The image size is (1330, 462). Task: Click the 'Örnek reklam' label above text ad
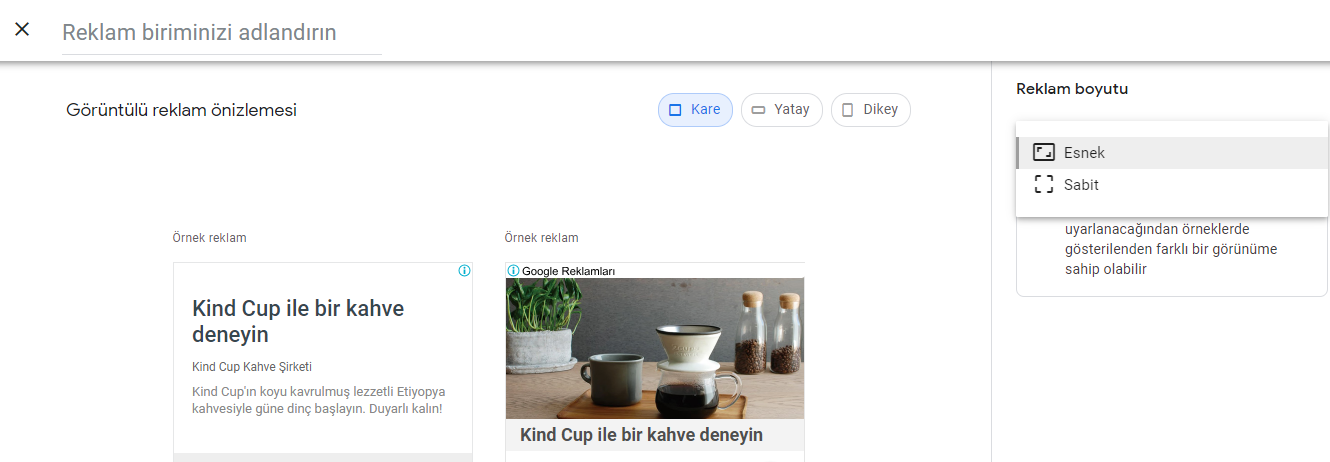click(209, 238)
